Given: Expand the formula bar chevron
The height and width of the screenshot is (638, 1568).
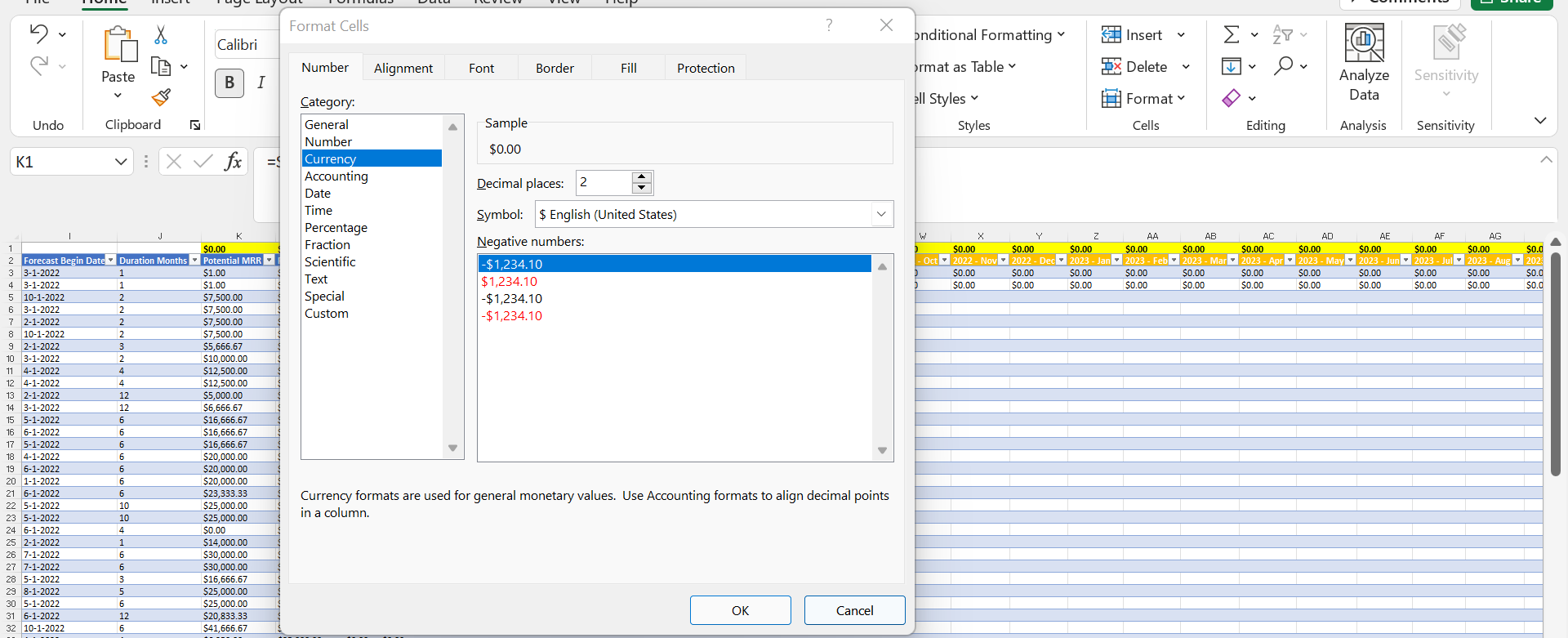Looking at the screenshot, I should pos(1546,159).
